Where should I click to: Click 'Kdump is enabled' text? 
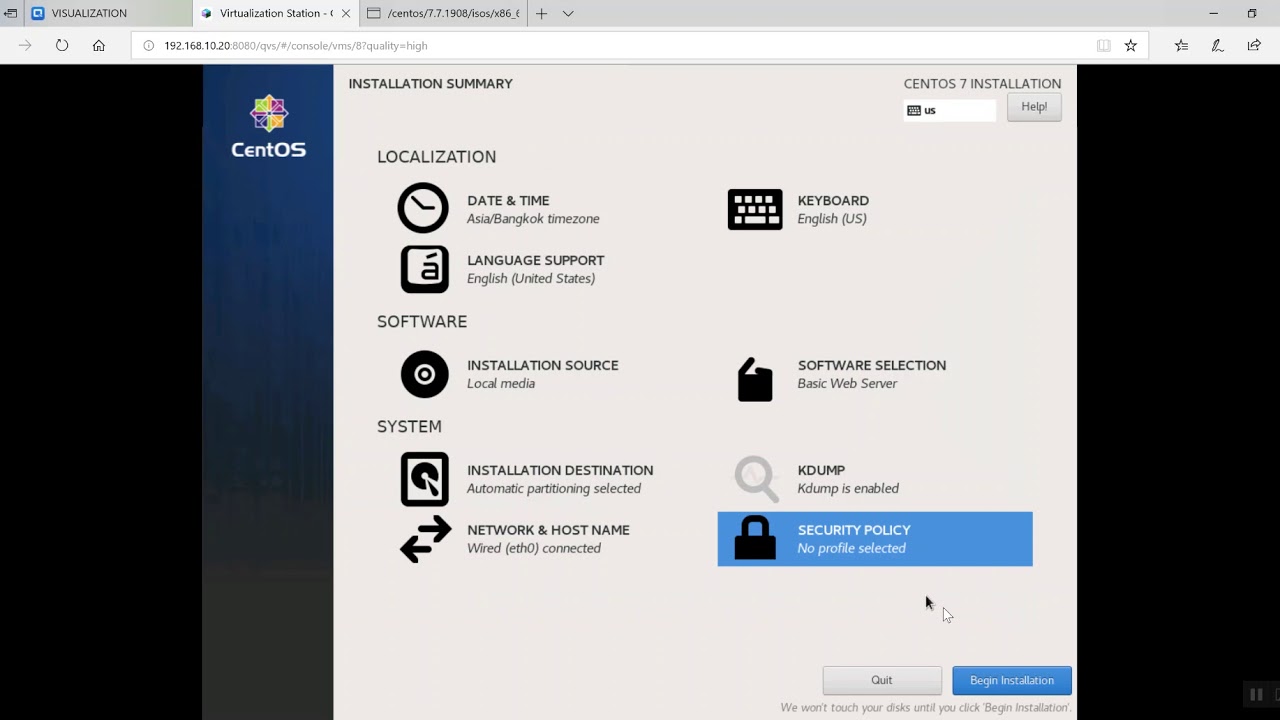pos(848,489)
